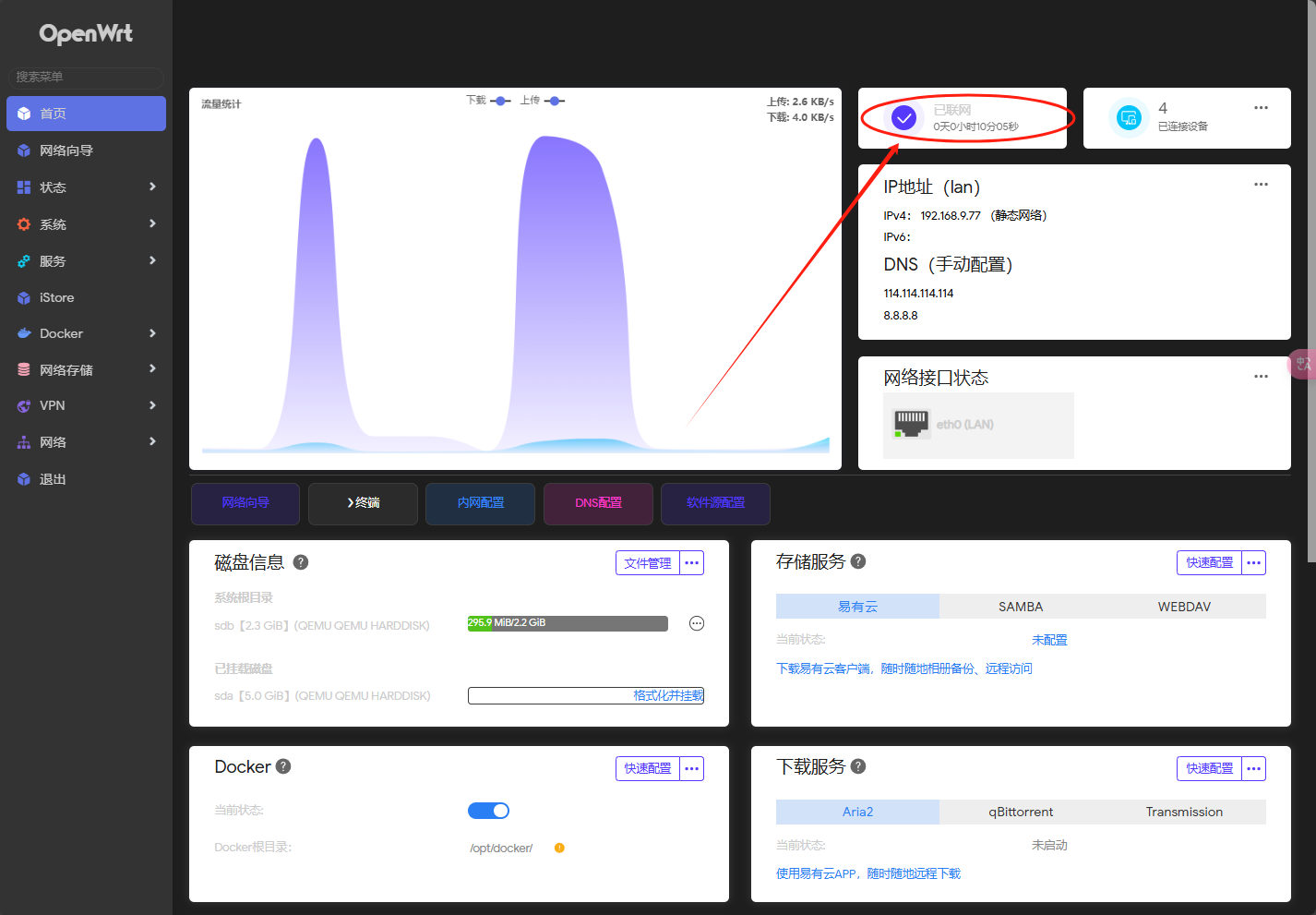Open the 内网配置 button
The height and width of the screenshot is (915, 1316).
click(480, 503)
